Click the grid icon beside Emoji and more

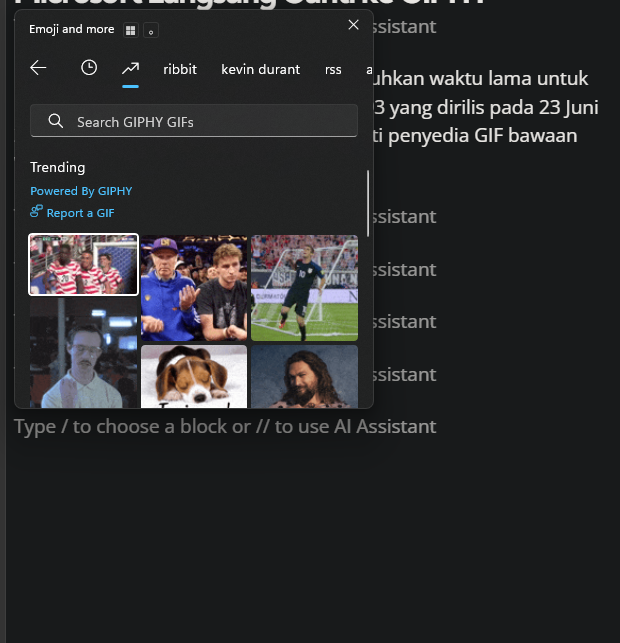coord(130,30)
